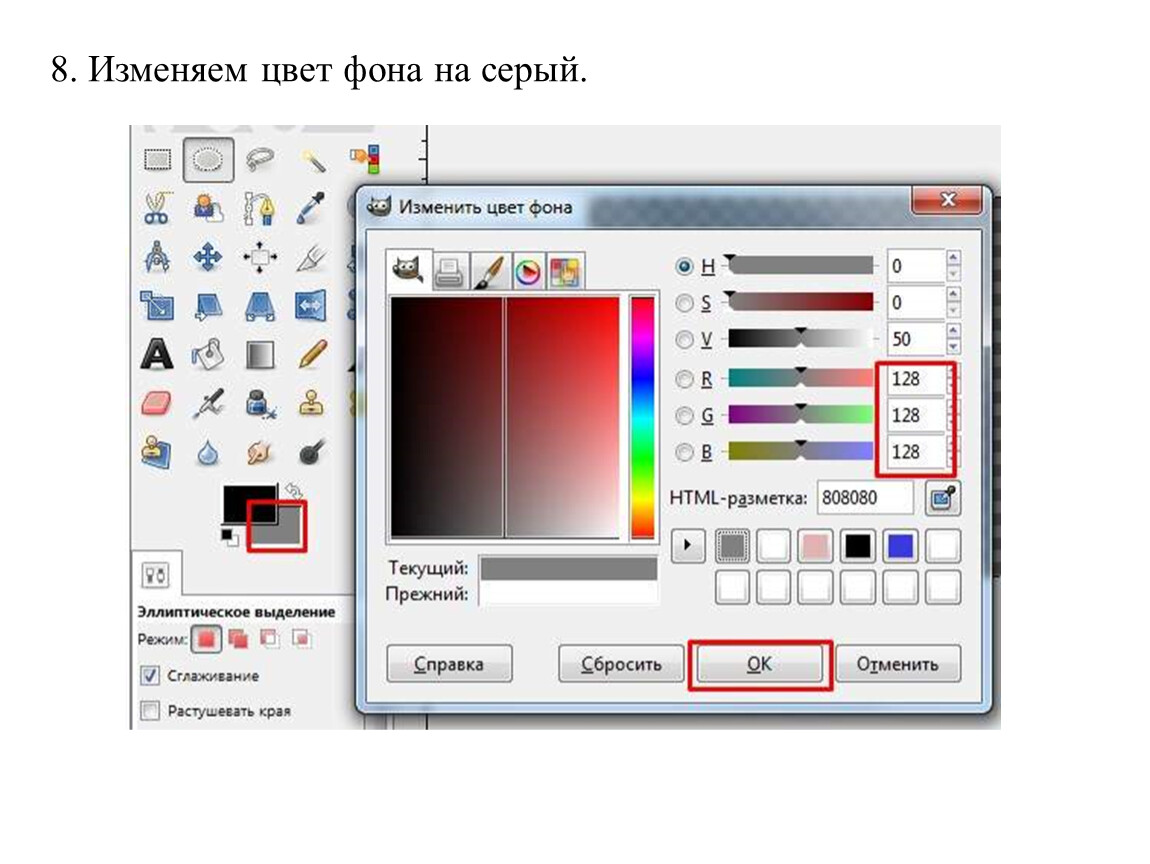Choose the R red radio button
1150x864 pixels.
click(x=684, y=378)
